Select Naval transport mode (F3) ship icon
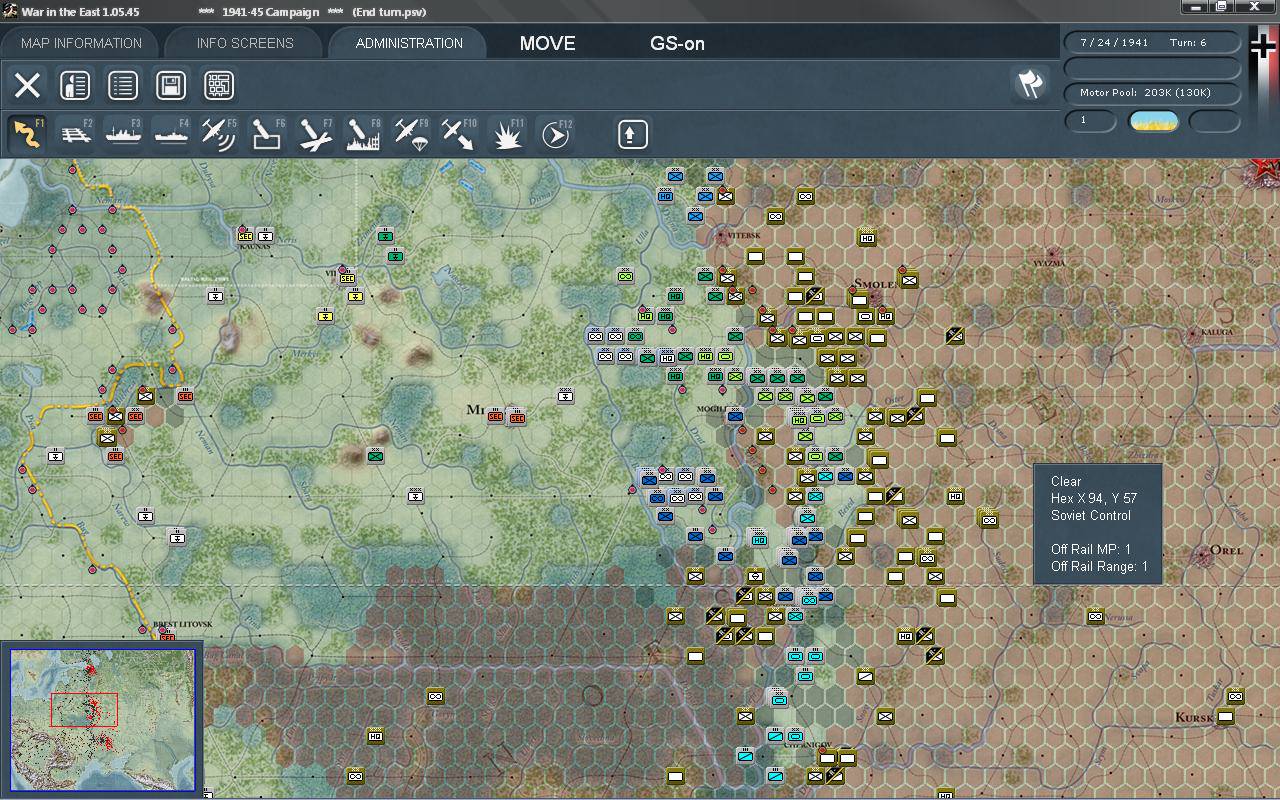This screenshot has height=800, width=1280. click(123, 134)
